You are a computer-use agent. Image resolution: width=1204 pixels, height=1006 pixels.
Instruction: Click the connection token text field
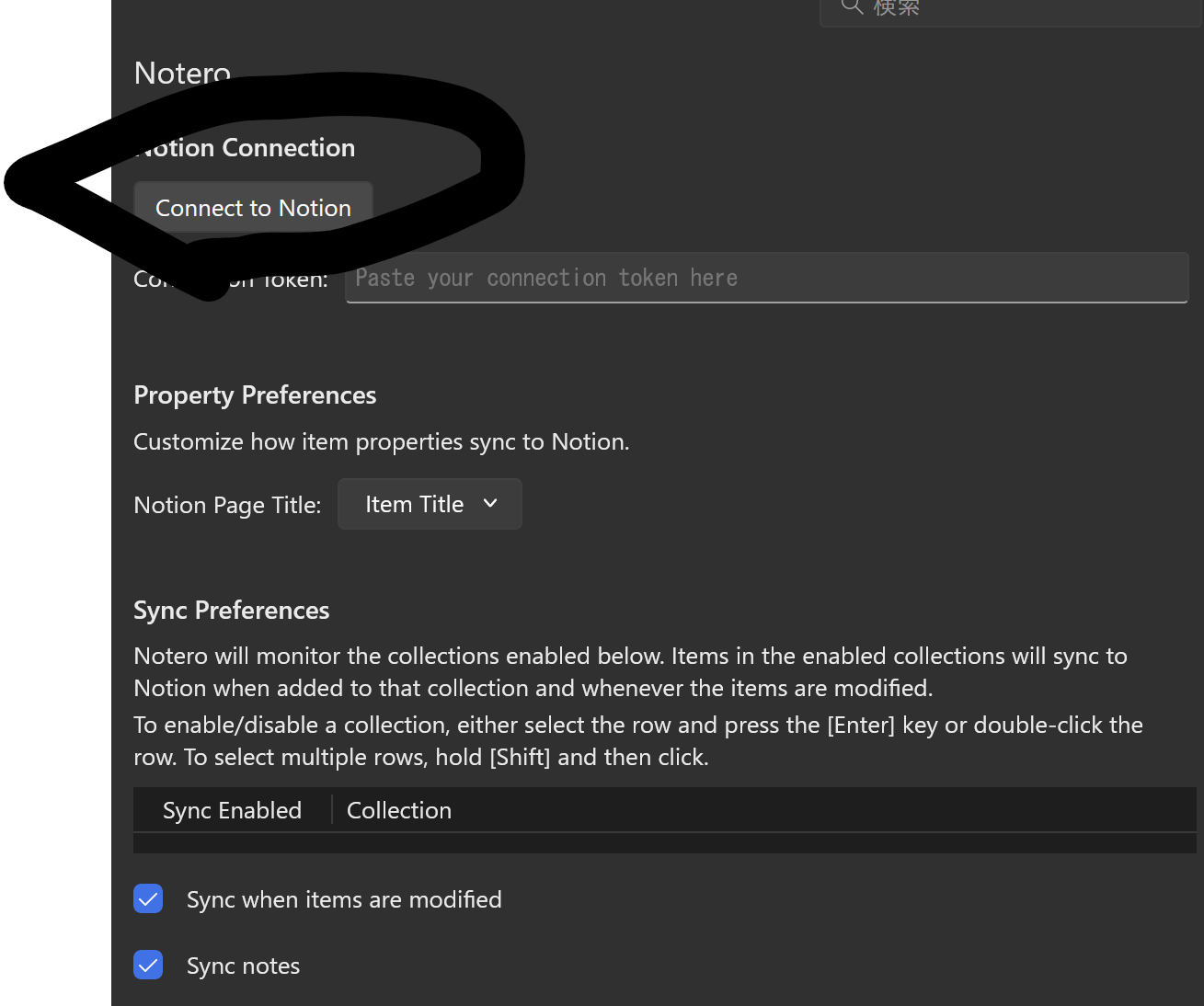[x=765, y=278]
